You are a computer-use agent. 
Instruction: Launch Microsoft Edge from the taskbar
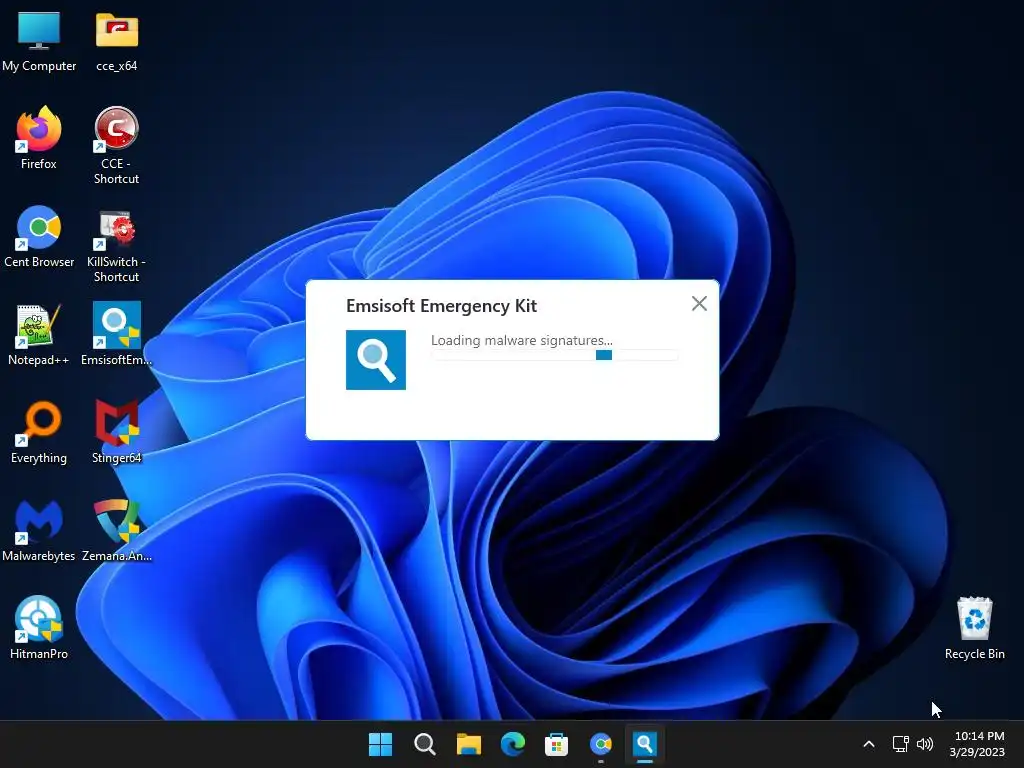pos(513,744)
